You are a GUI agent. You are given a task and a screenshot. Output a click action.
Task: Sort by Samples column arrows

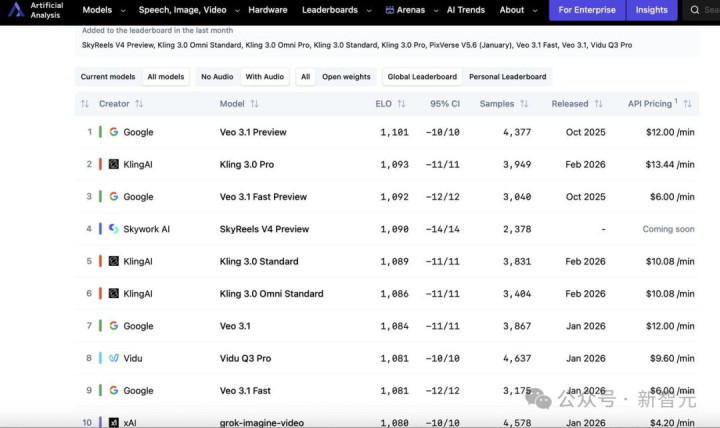click(x=524, y=104)
